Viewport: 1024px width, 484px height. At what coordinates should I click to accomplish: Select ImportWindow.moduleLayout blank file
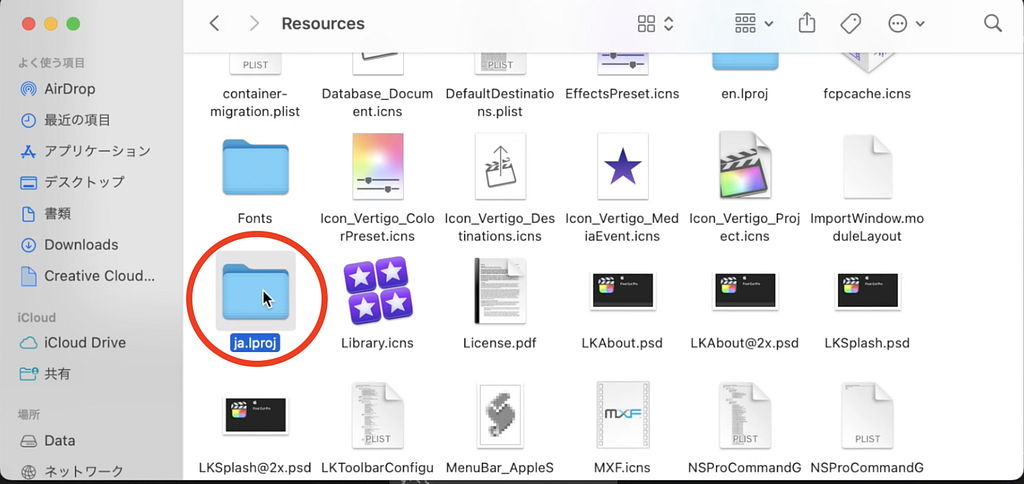[868, 166]
